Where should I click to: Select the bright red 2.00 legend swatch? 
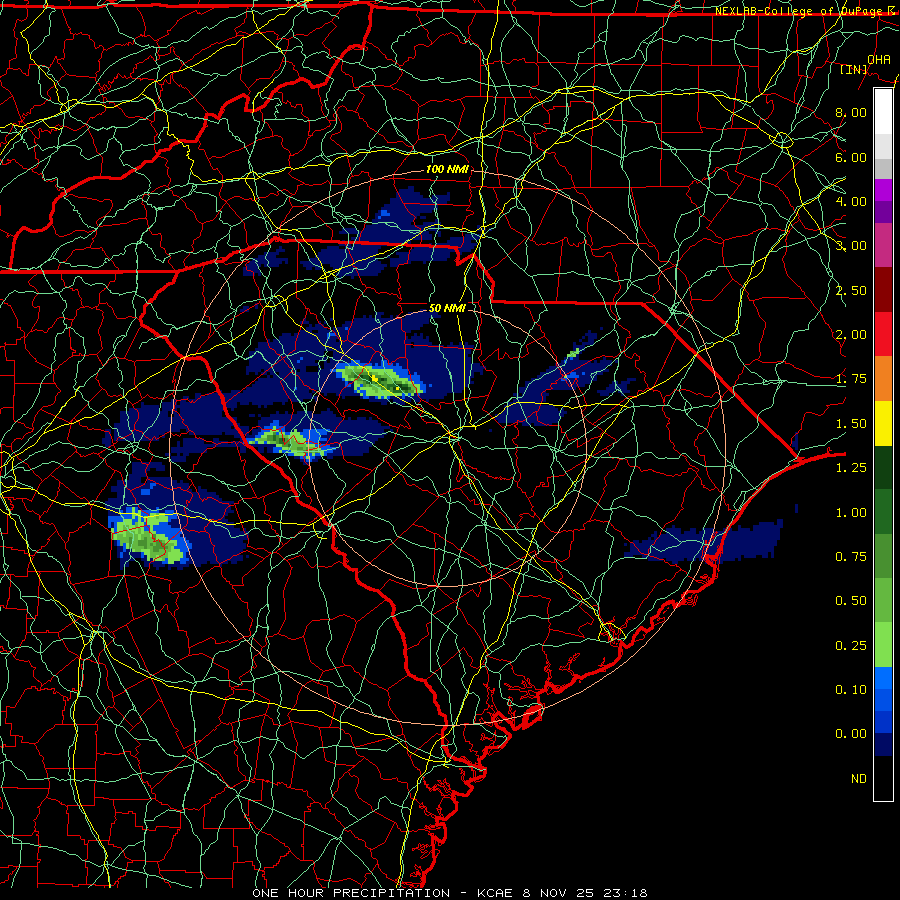(883, 334)
